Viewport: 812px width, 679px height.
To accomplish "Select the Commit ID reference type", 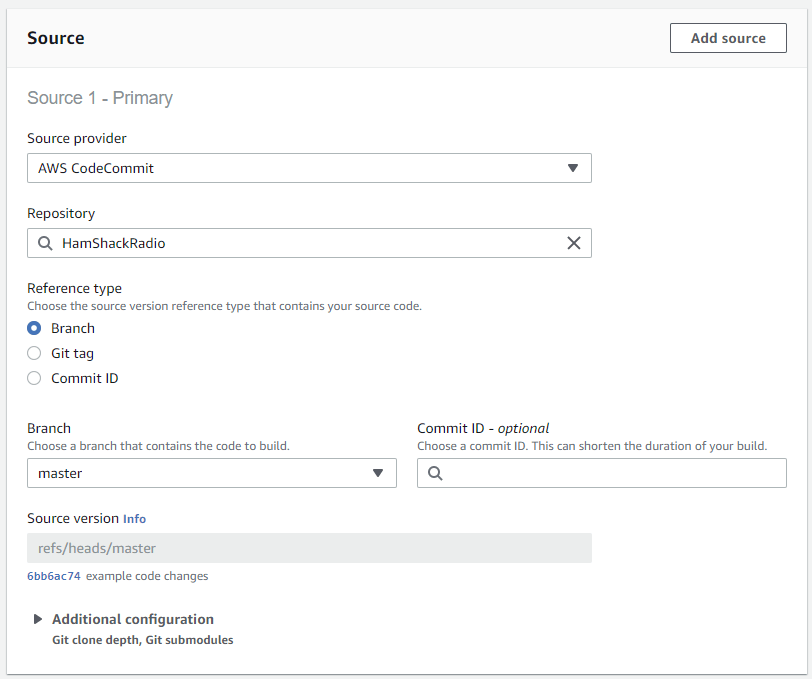I will (34, 378).
